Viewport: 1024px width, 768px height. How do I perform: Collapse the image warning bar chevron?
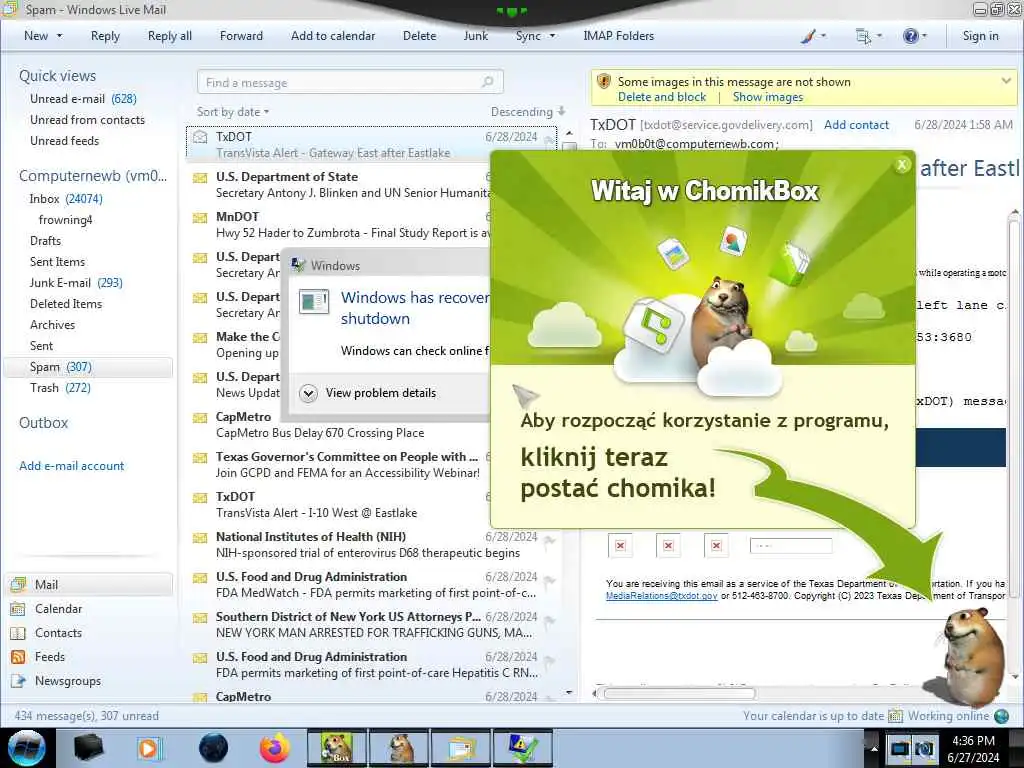pyautogui.click(x=1006, y=81)
